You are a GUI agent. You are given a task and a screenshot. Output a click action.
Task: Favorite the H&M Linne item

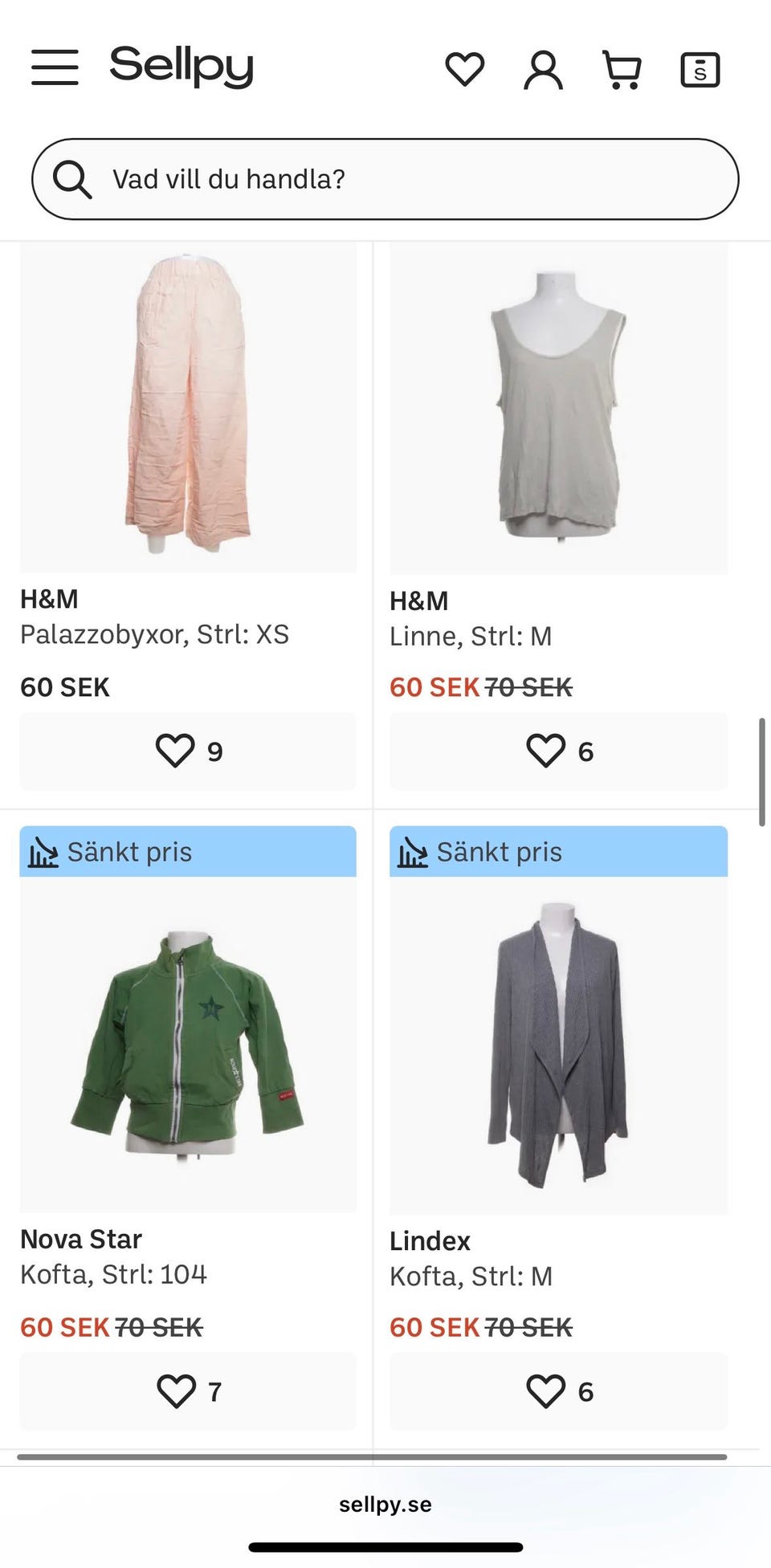tap(559, 751)
